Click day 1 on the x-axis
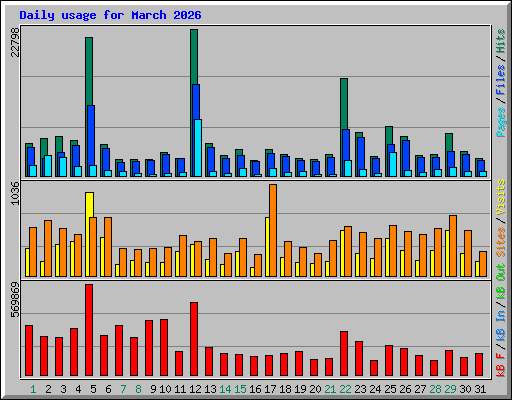Image resolution: width=512 pixels, height=400 pixels. click(33, 389)
